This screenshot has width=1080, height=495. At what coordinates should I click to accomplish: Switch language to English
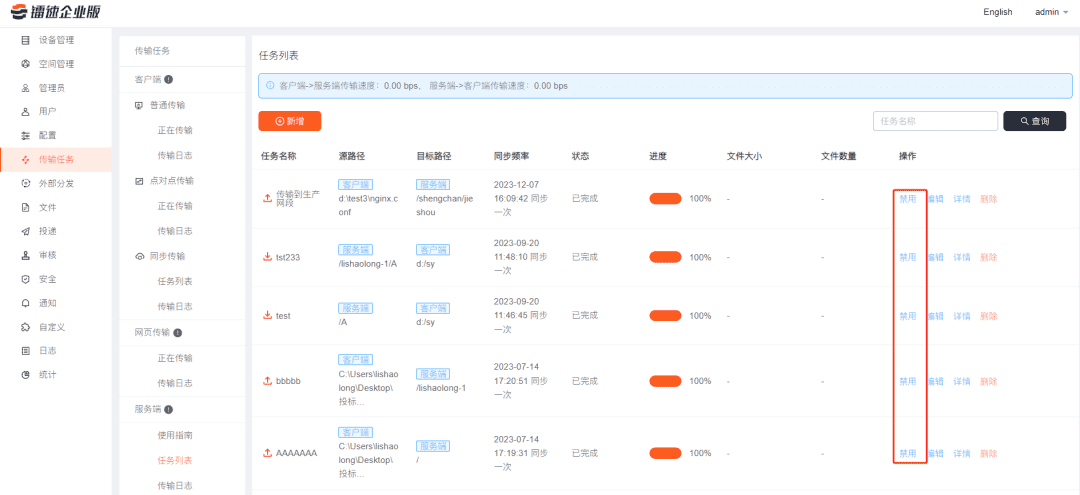pos(997,12)
